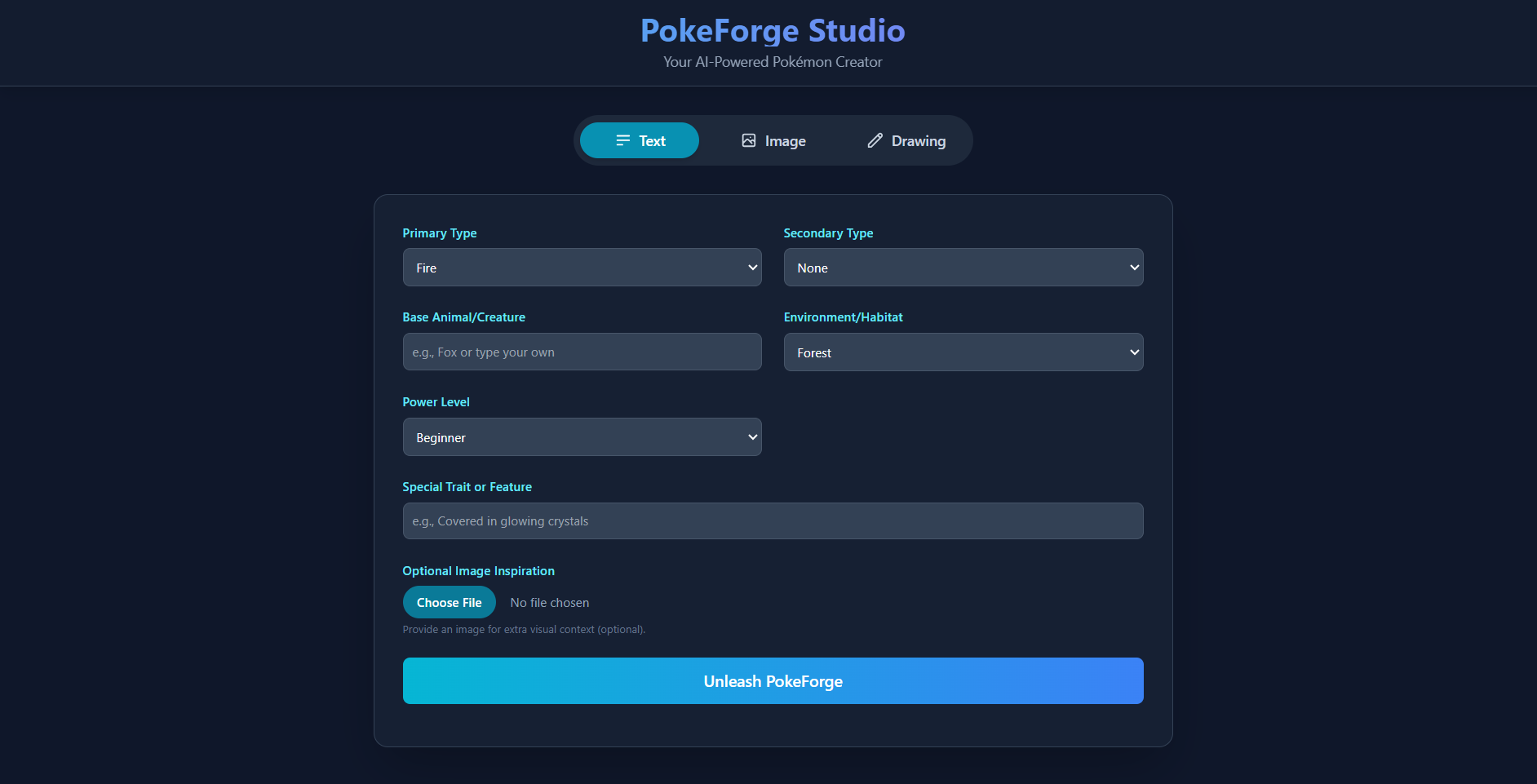The height and width of the screenshot is (784, 1537).
Task: Click the picture icon in Image tab
Action: click(x=748, y=140)
